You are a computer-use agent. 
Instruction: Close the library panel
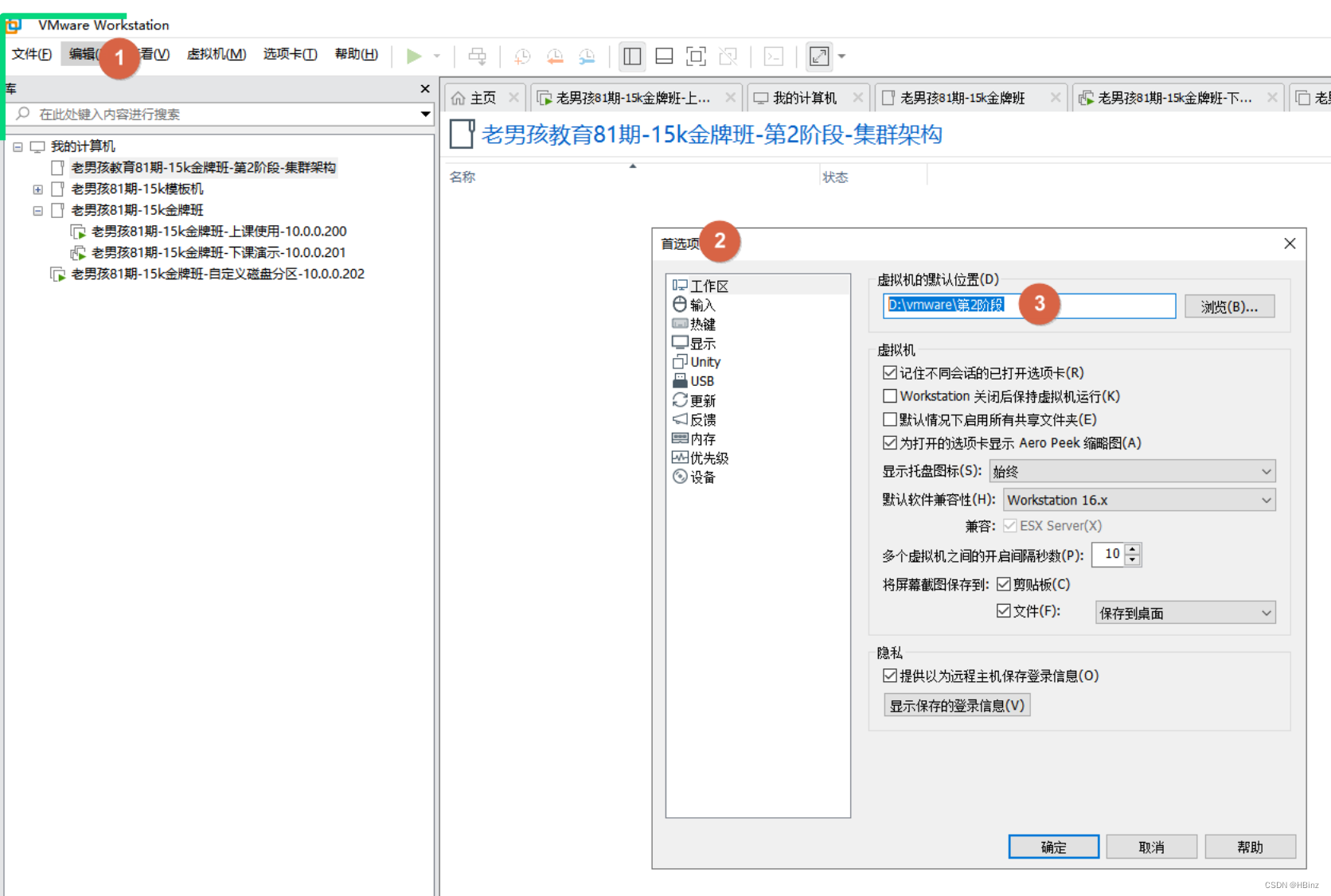coord(425,88)
